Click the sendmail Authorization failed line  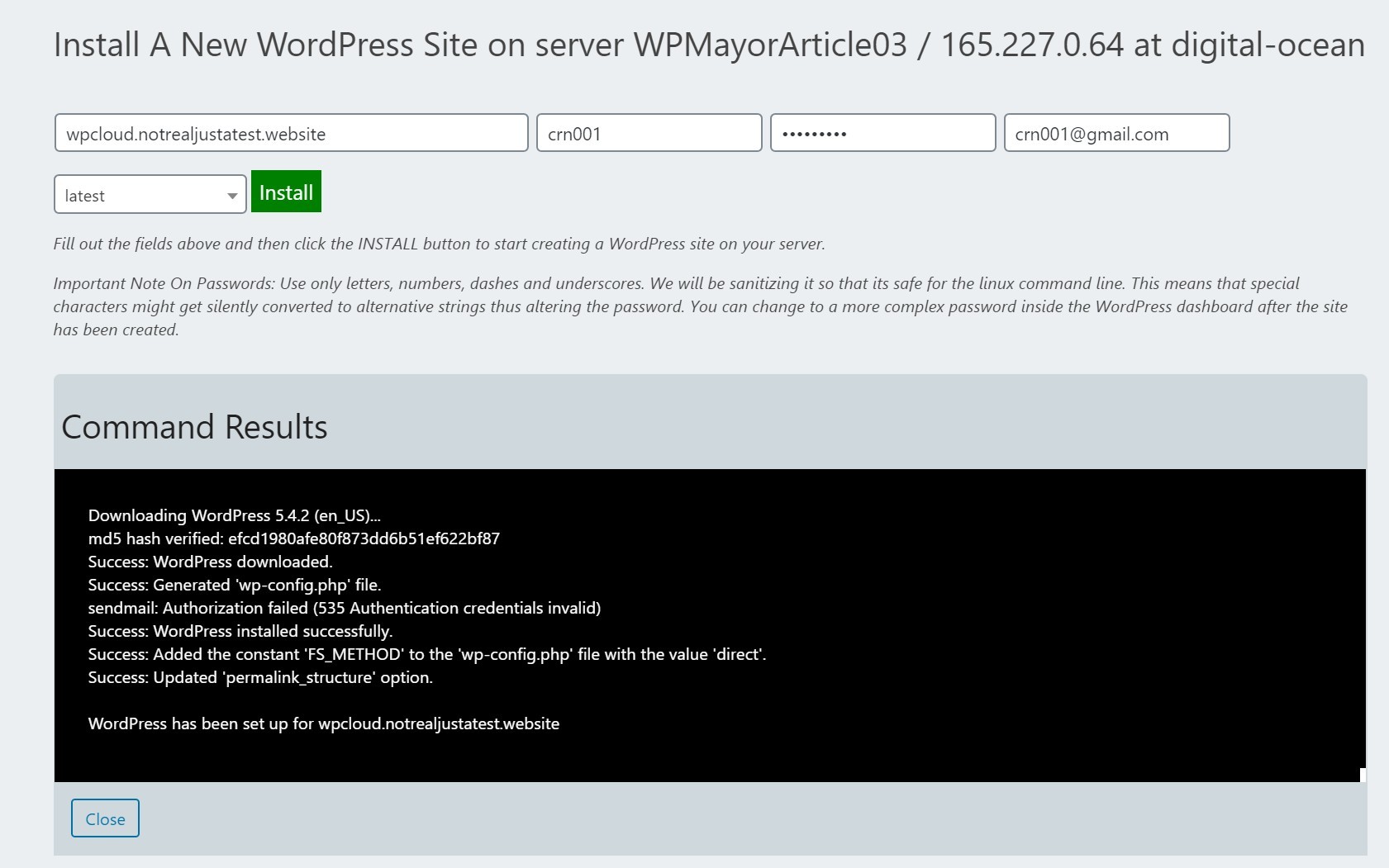point(345,608)
